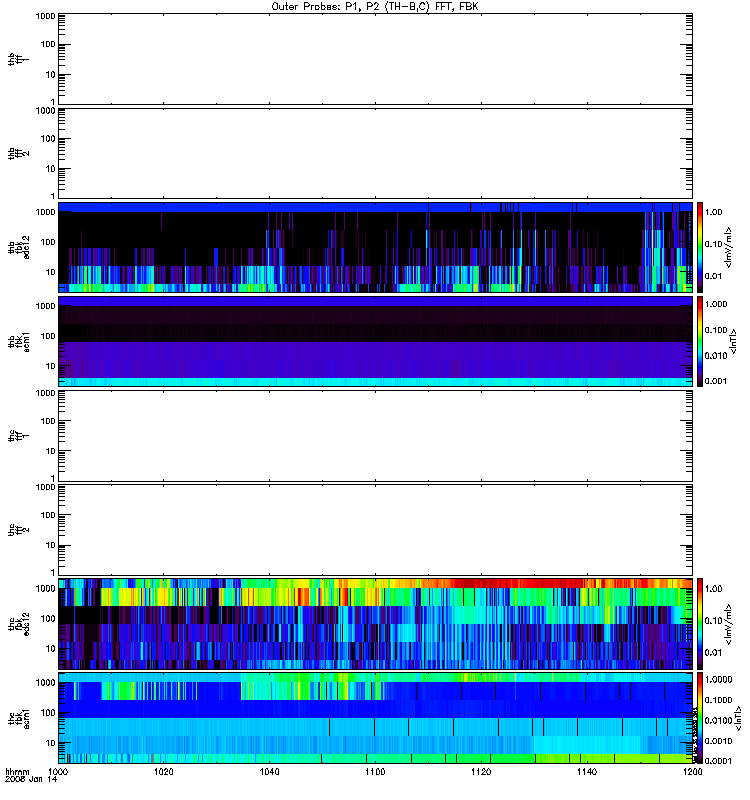
Task: Click the thc fbk scm1 color bar
Action: point(700,718)
